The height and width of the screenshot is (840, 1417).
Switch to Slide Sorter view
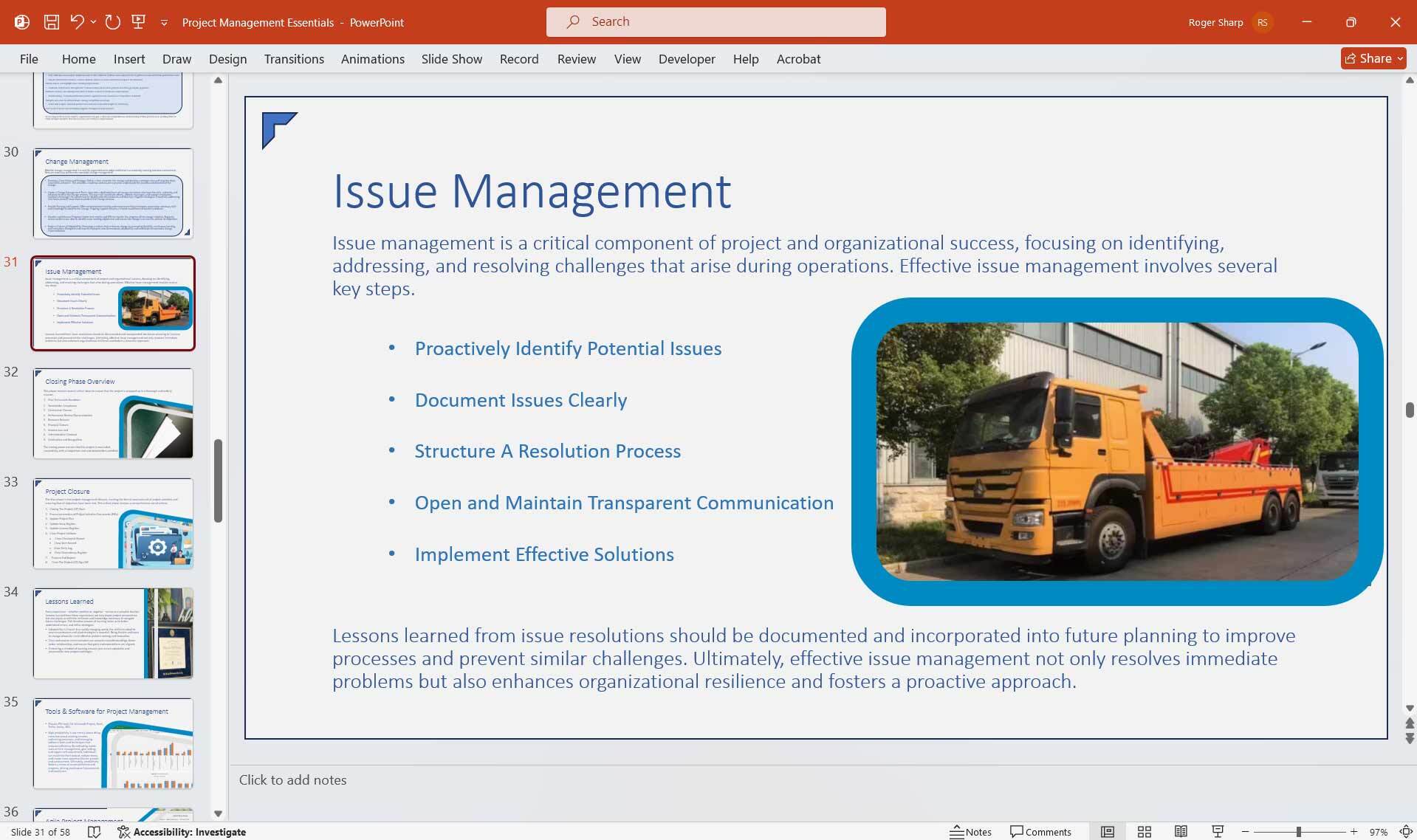1144,831
